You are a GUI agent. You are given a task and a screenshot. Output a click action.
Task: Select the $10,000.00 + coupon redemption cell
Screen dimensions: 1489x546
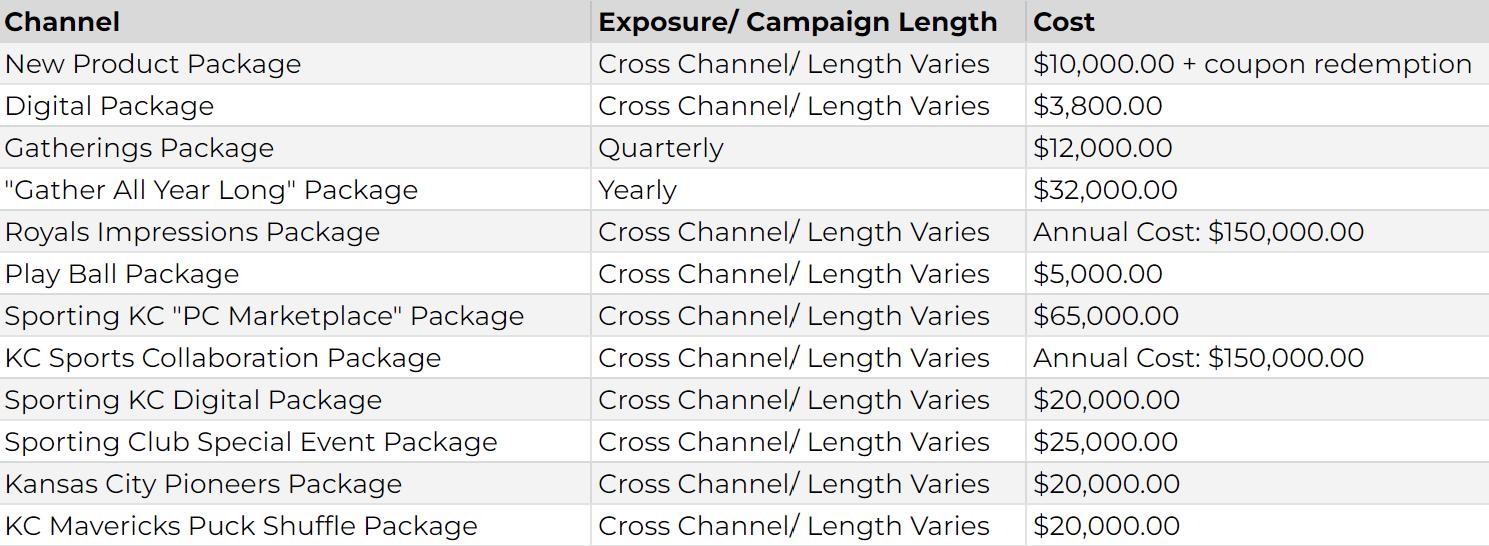(x=1252, y=64)
